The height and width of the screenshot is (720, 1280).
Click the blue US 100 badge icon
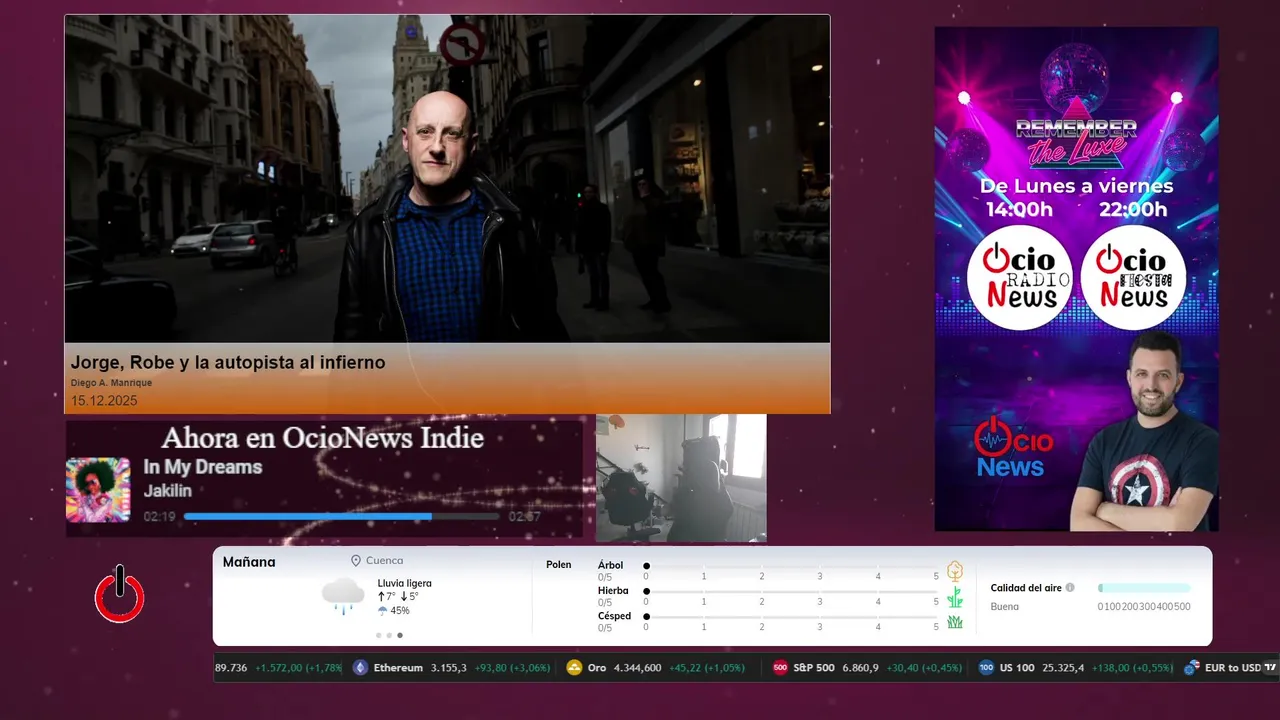986,668
